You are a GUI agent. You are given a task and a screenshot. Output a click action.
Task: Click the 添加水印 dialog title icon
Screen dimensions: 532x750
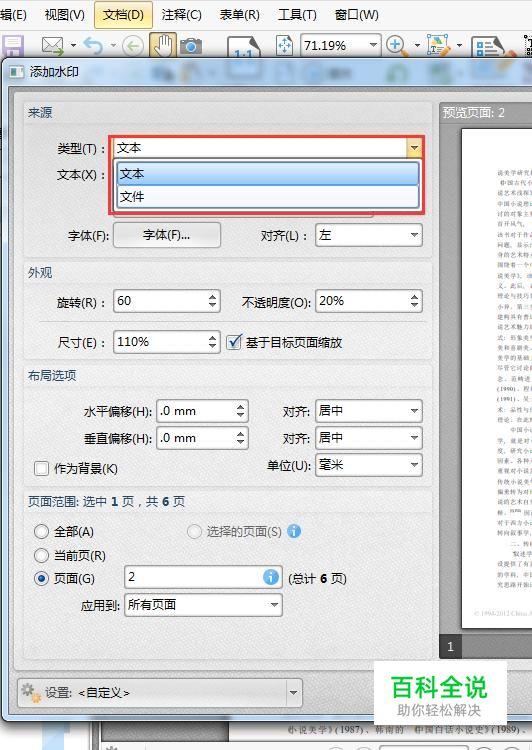point(17,72)
